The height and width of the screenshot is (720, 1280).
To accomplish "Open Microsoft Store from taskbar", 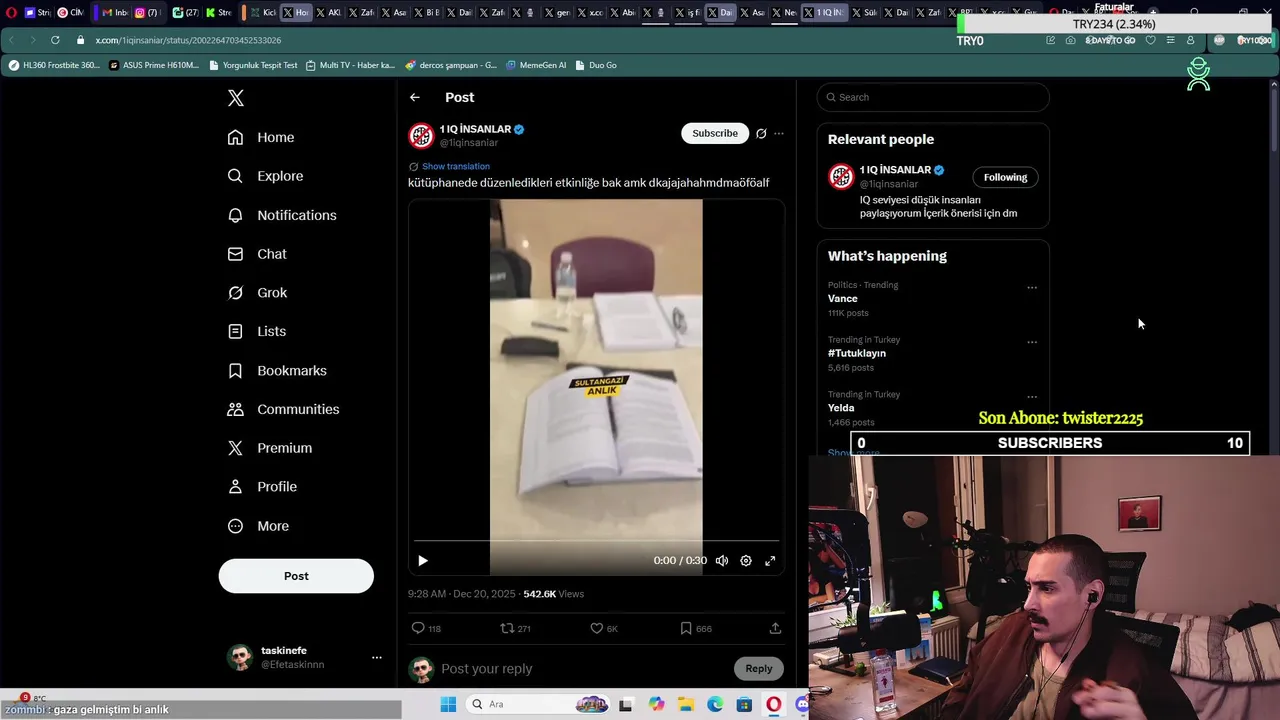I will pyautogui.click(x=744, y=704).
